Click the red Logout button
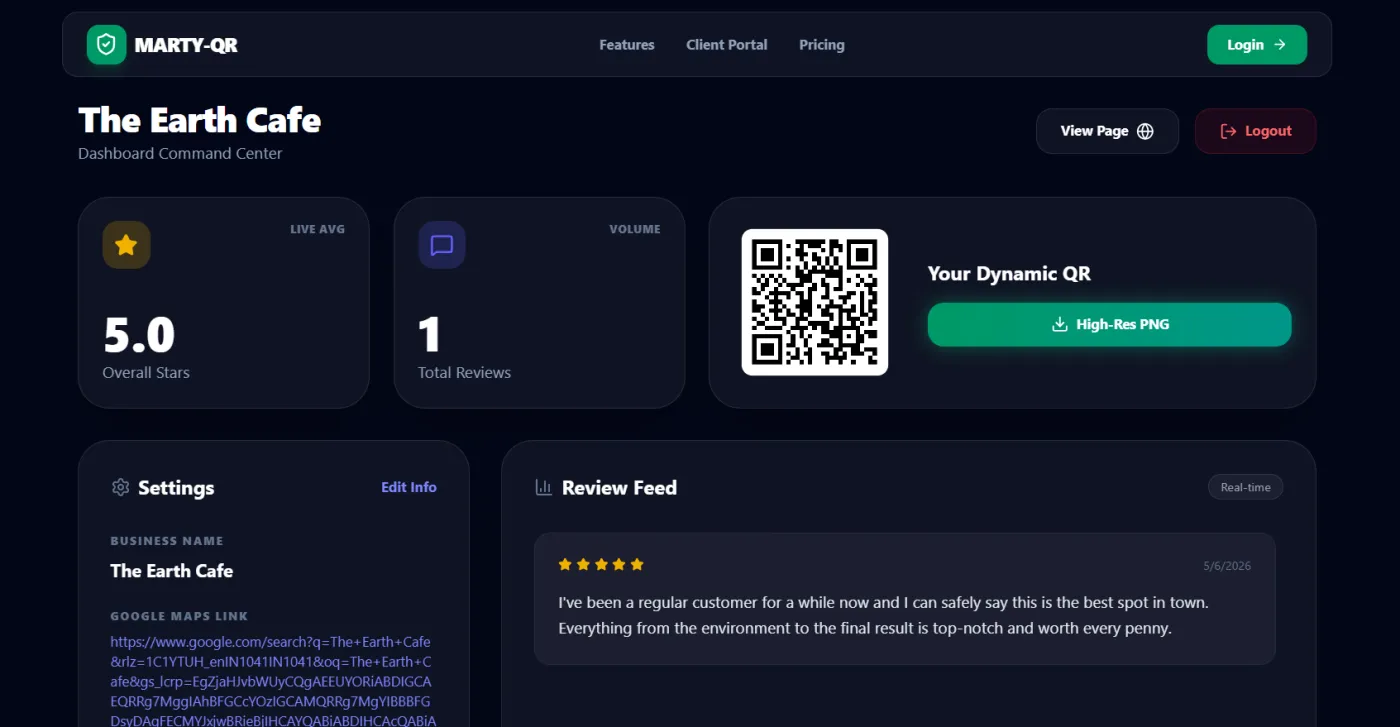 [x=1255, y=131]
